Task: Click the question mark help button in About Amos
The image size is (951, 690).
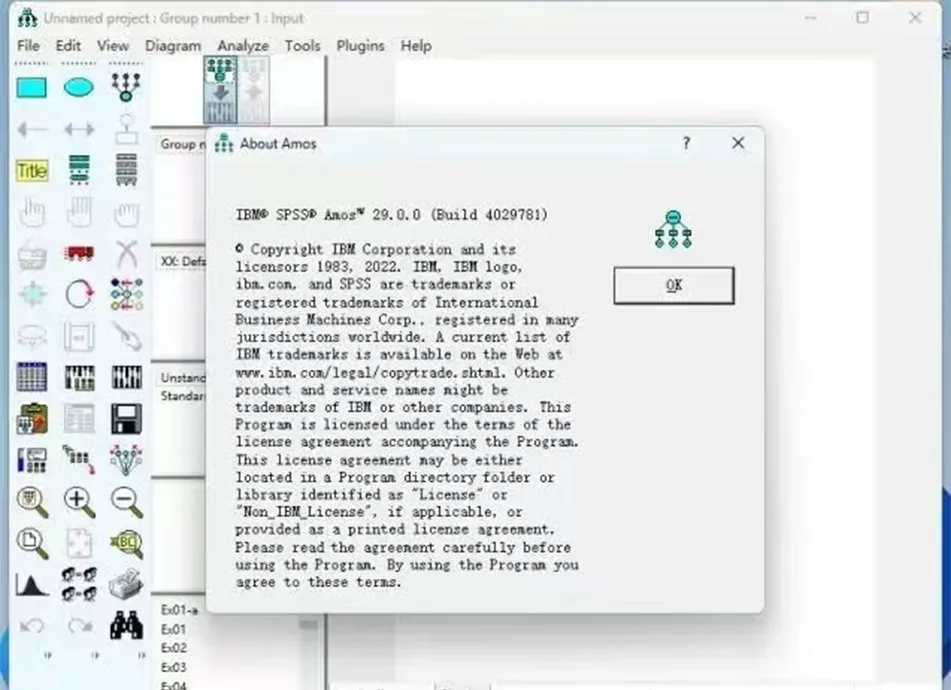Action: click(x=686, y=143)
